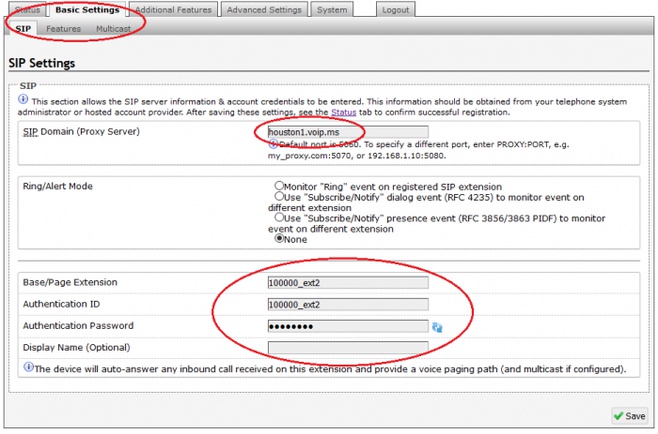Click the default port info icon
Viewport: 658px width, 434px height.
pyautogui.click(x=273, y=144)
